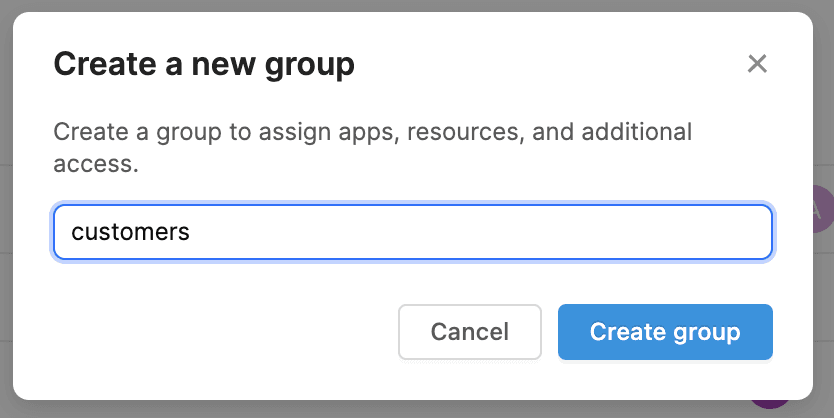The height and width of the screenshot is (418, 834).
Task: Close the Create a new group dialog
Action: click(x=757, y=65)
